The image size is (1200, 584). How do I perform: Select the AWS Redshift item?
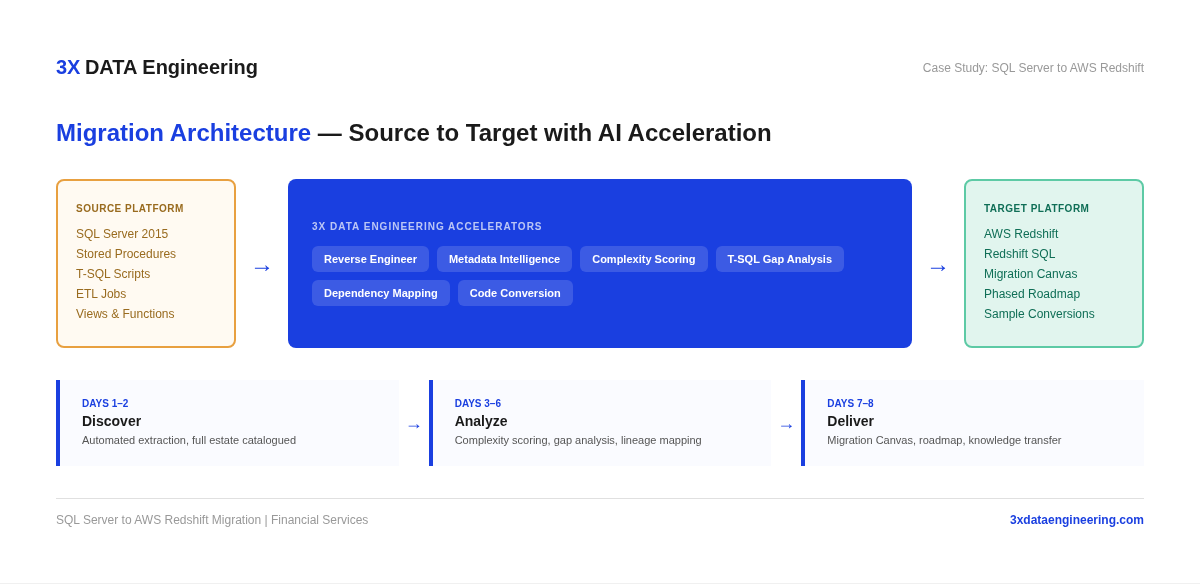pos(1021,234)
